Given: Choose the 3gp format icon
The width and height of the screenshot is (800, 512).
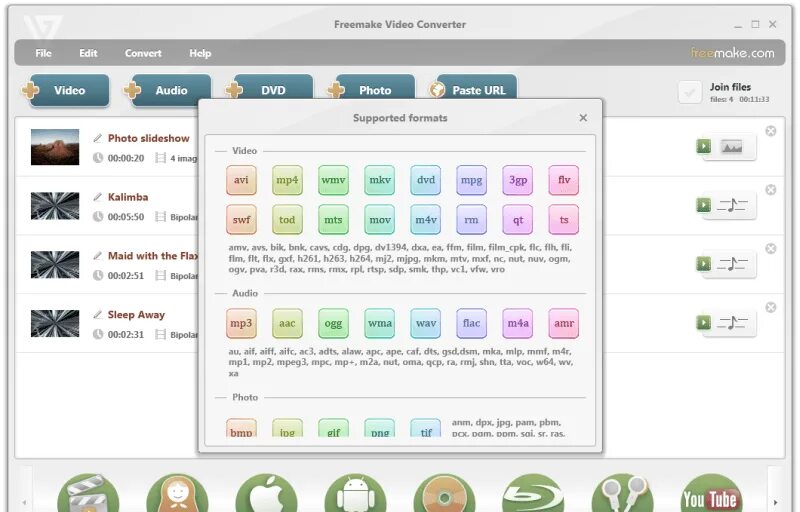Looking at the screenshot, I should (x=518, y=180).
